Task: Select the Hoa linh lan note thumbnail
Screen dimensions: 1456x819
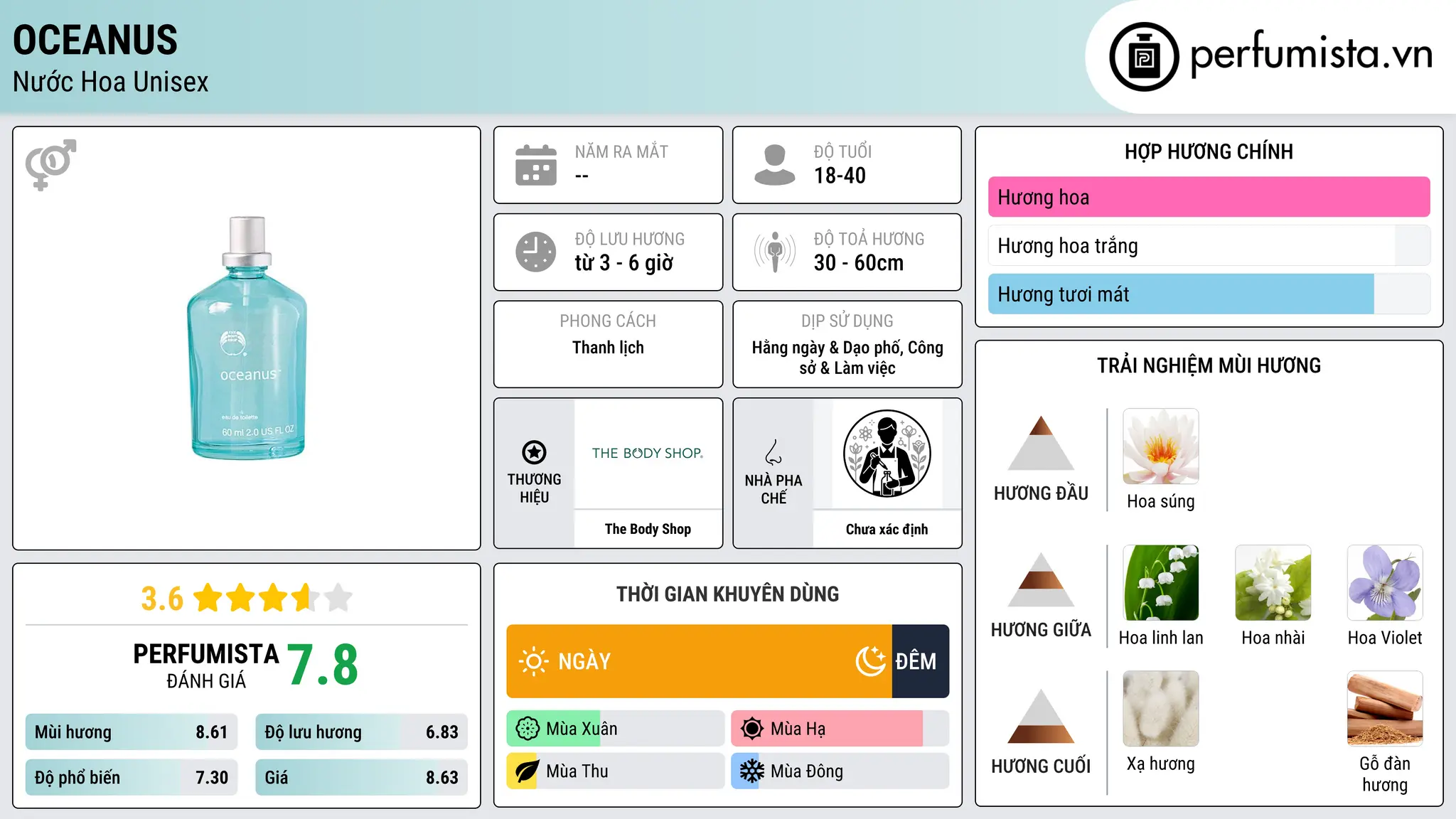Action: click(x=1161, y=583)
